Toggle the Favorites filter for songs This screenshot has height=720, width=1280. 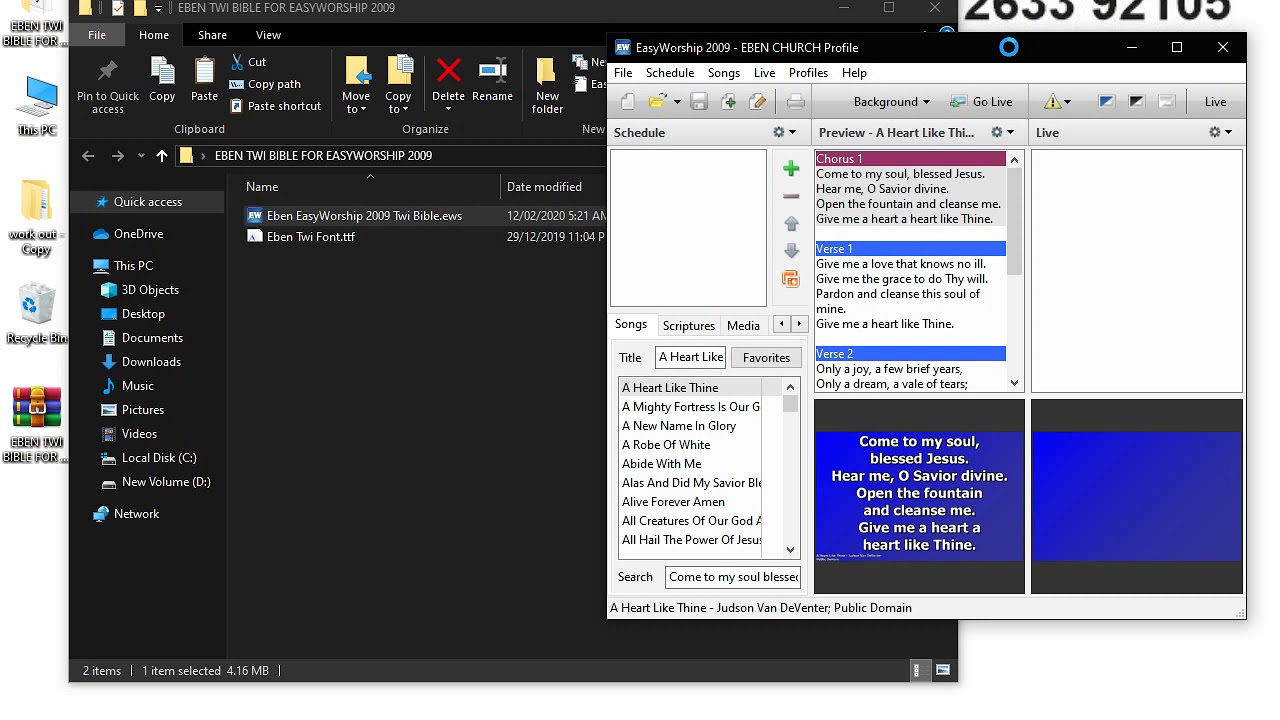(766, 358)
